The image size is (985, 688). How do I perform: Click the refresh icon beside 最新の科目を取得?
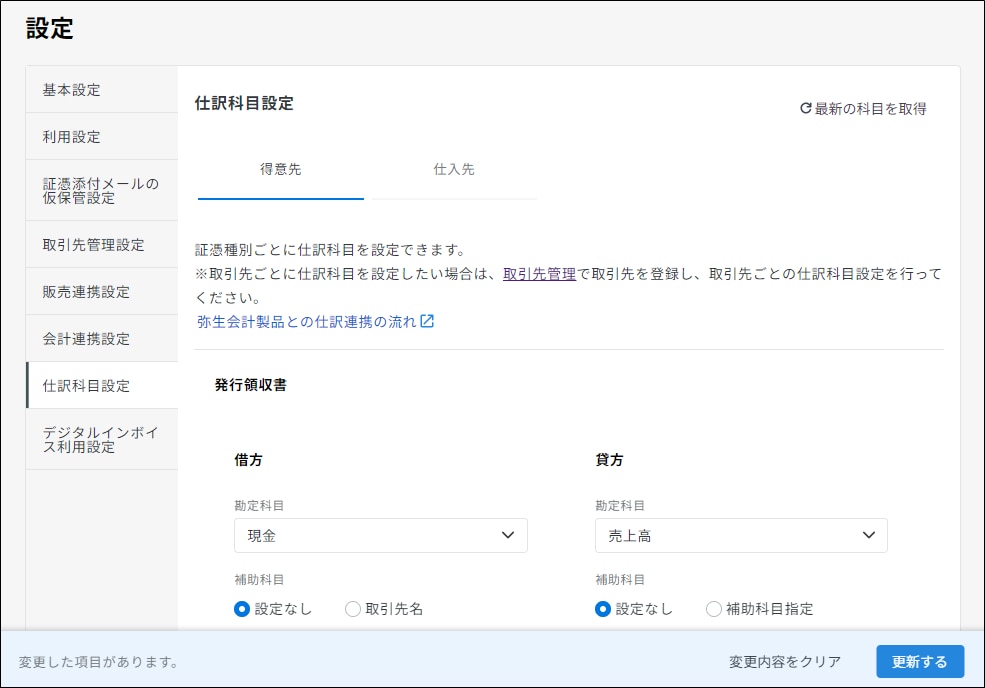click(x=805, y=108)
